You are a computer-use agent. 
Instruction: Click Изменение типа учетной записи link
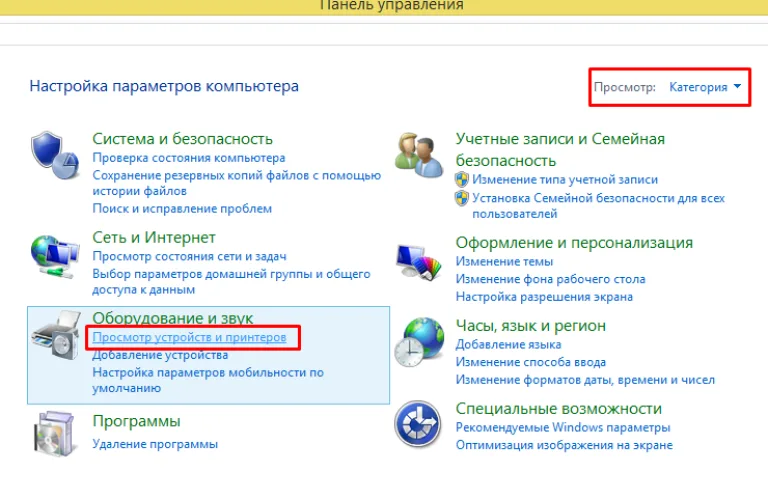pyautogui.click(x=565, y=180)
